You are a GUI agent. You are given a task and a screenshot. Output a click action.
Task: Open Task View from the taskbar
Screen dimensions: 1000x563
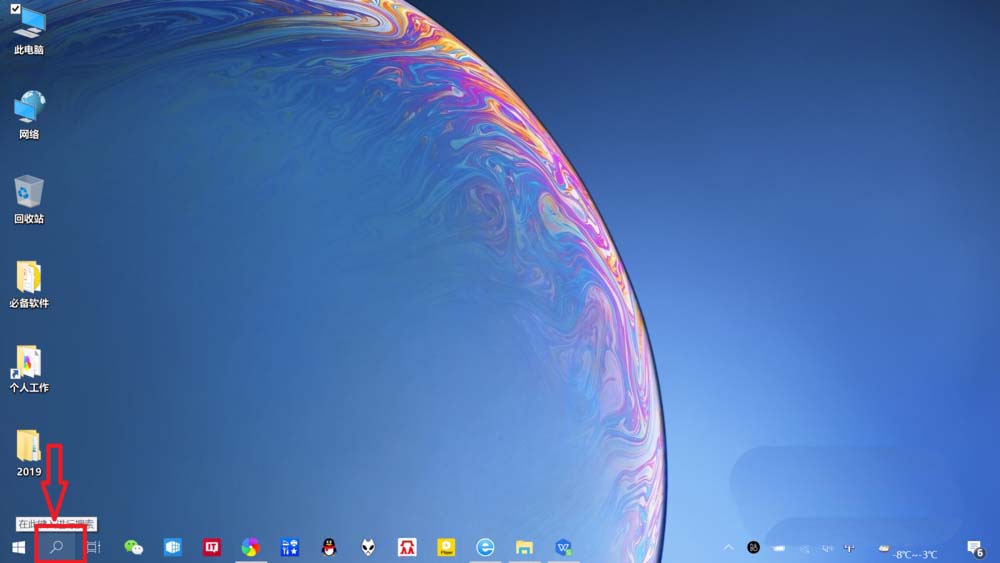[94, 547]
